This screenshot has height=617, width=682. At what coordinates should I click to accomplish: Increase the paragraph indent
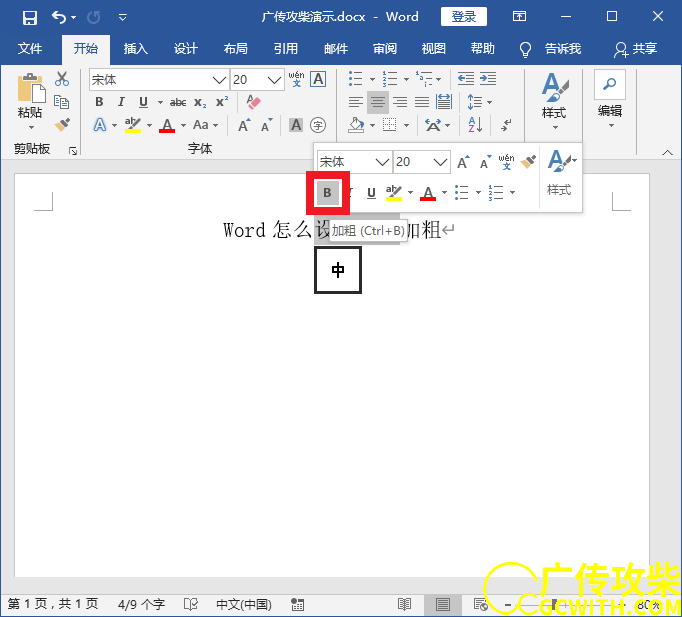pos(488,79)
